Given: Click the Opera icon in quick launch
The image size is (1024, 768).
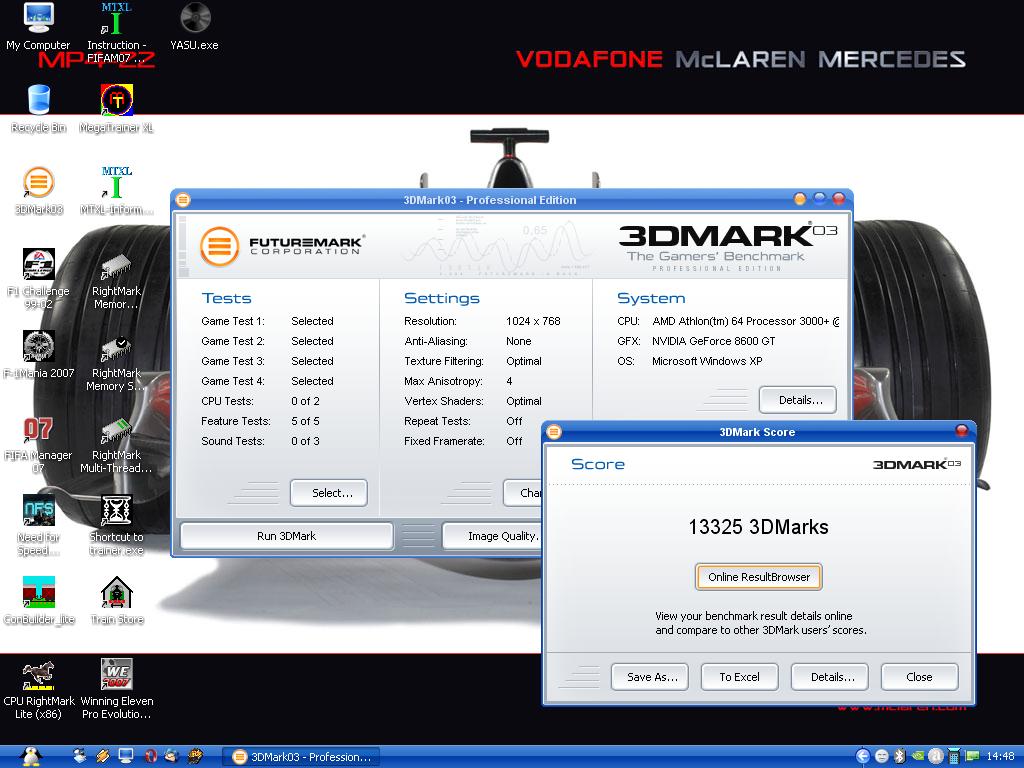Looking at the screenshot, I should (x=151, y=756).
